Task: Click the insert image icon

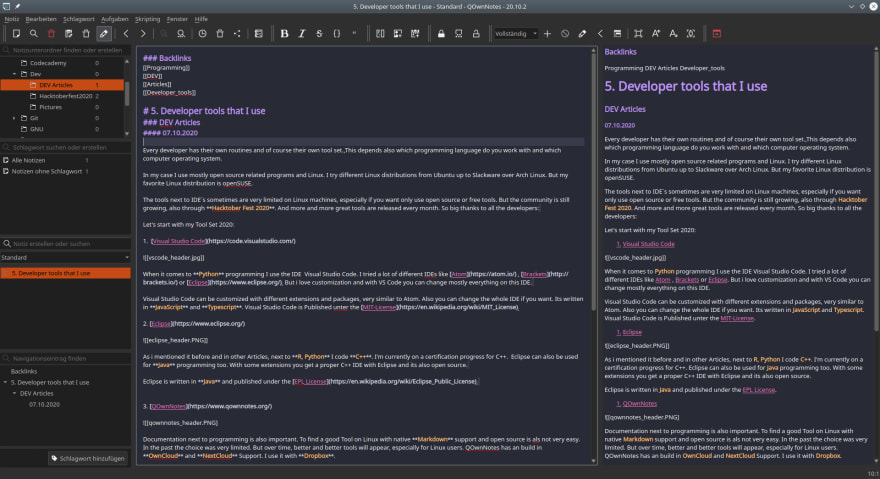Action: 397,34
